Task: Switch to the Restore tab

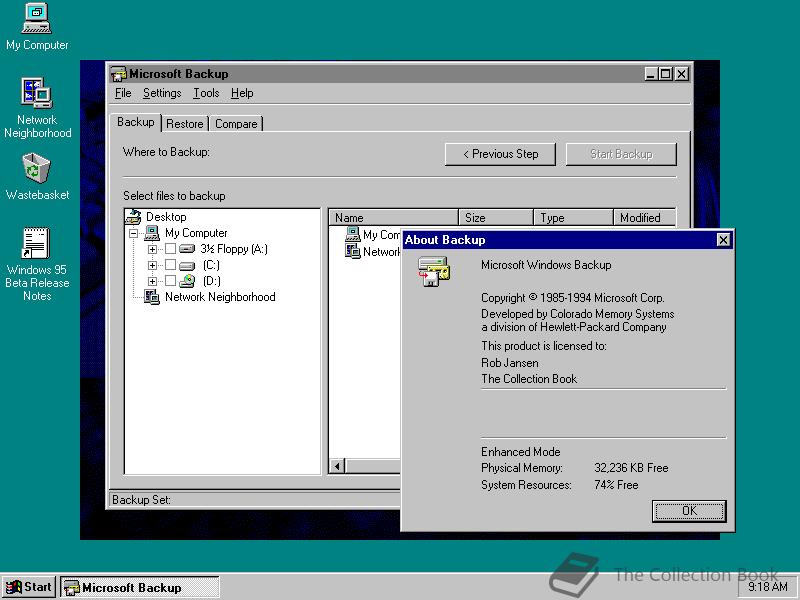Action: [185, 124]
